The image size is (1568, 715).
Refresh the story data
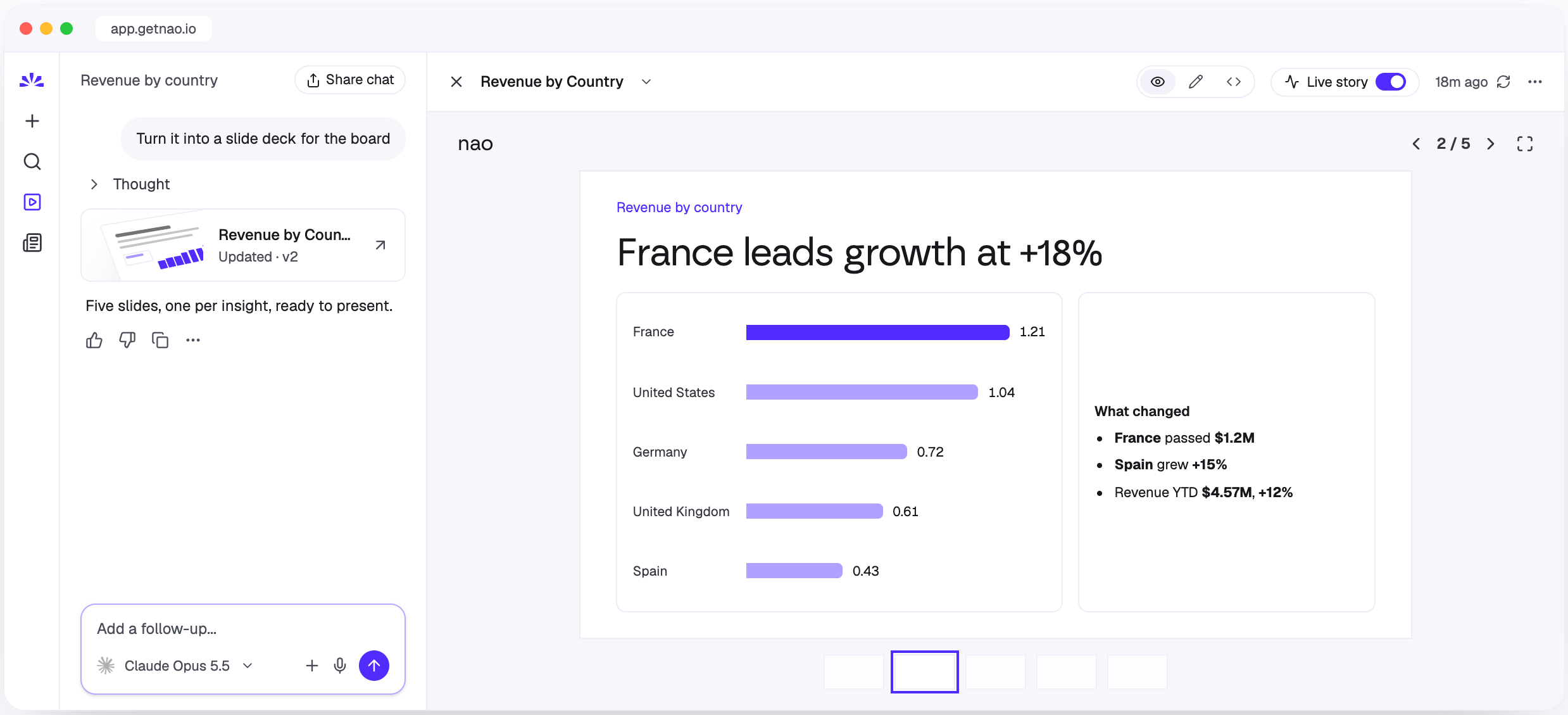tap(1503, 82)
